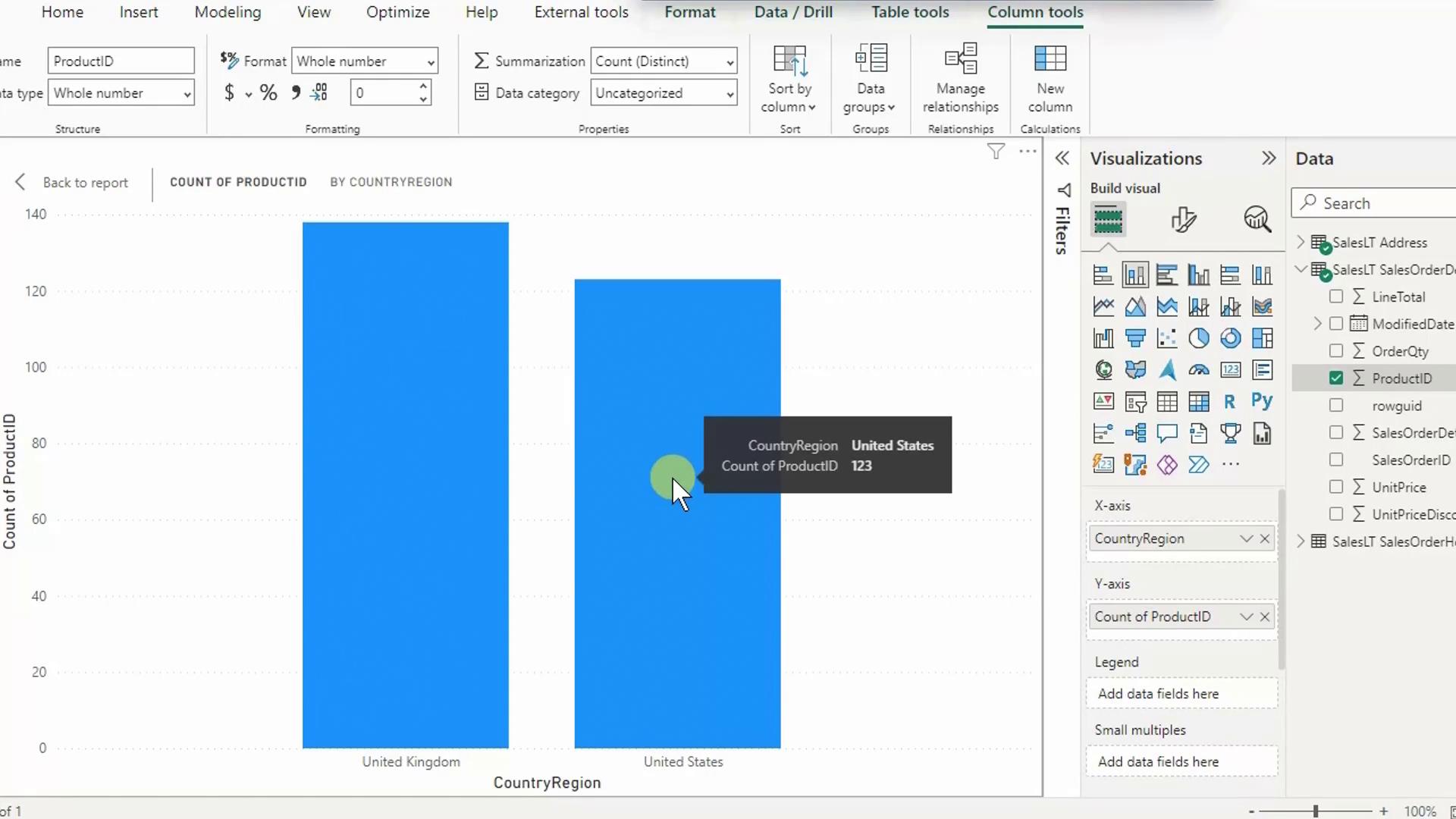
Task: Choose the donut chart visualization
Action: [1230, 338]
